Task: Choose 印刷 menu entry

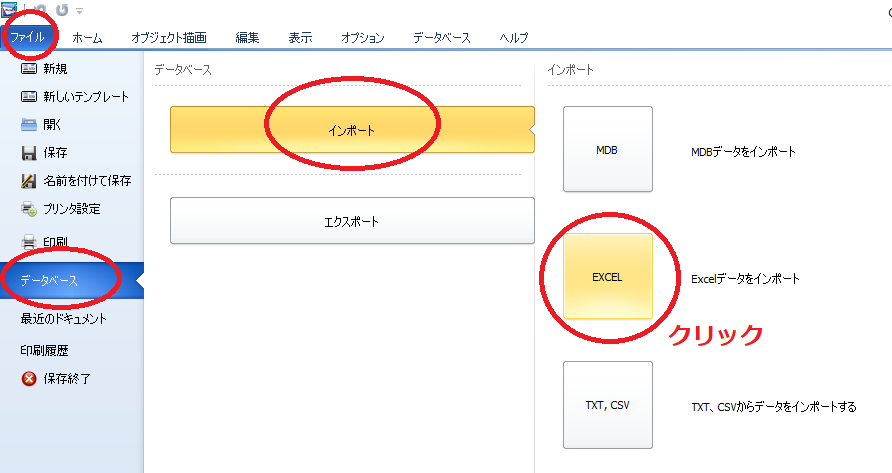Action: click(55, 242)
